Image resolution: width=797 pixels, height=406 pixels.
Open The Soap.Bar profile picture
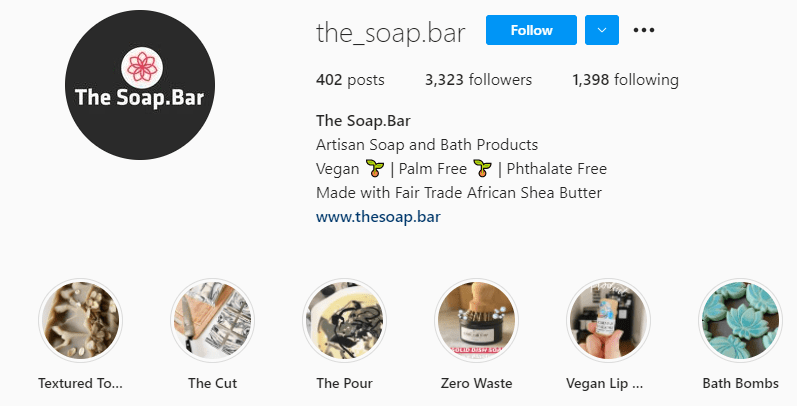coord(140,85)
